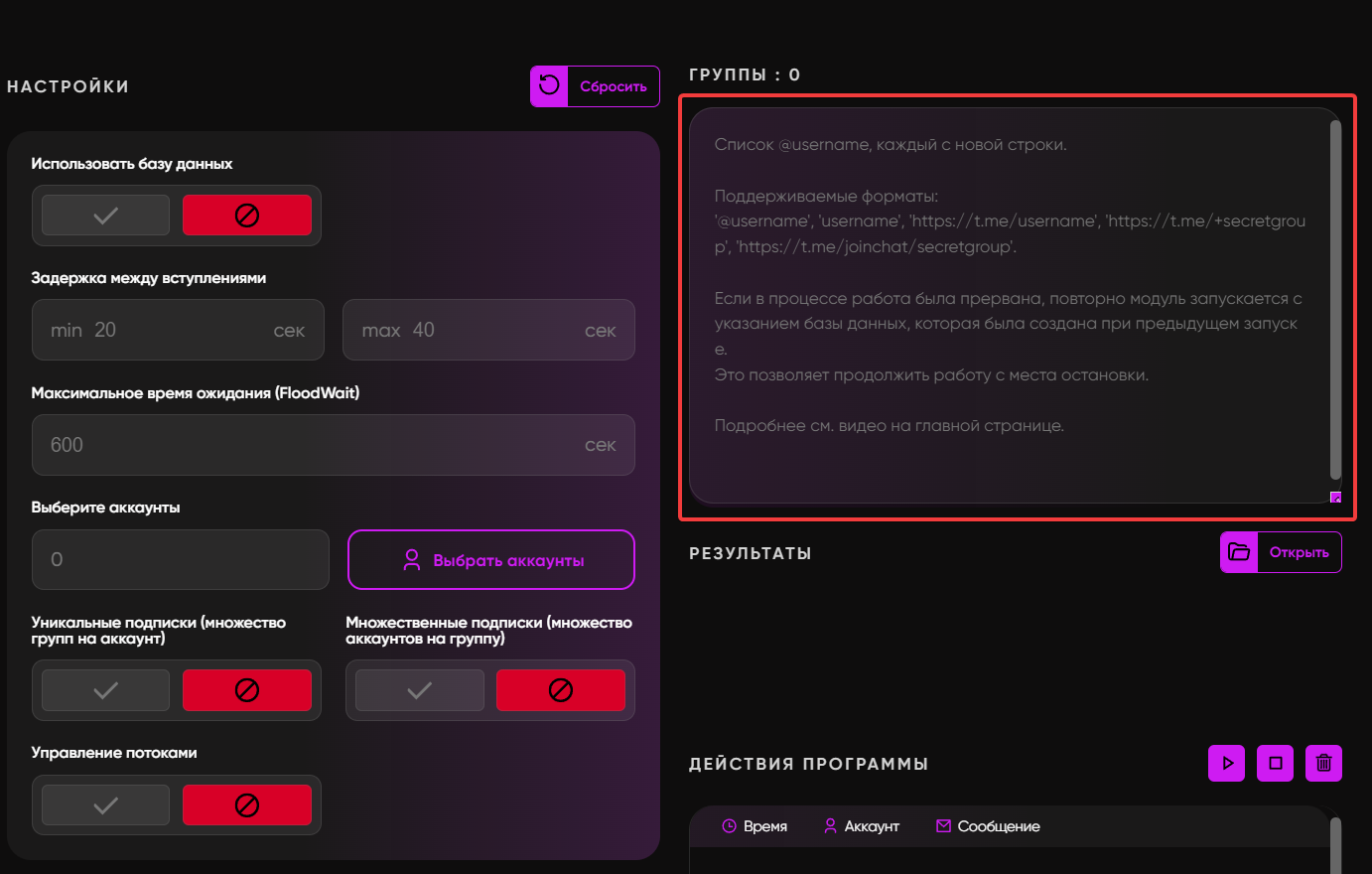Click the Выбрать аккаунты button
1372x874 pixels.
490,560
